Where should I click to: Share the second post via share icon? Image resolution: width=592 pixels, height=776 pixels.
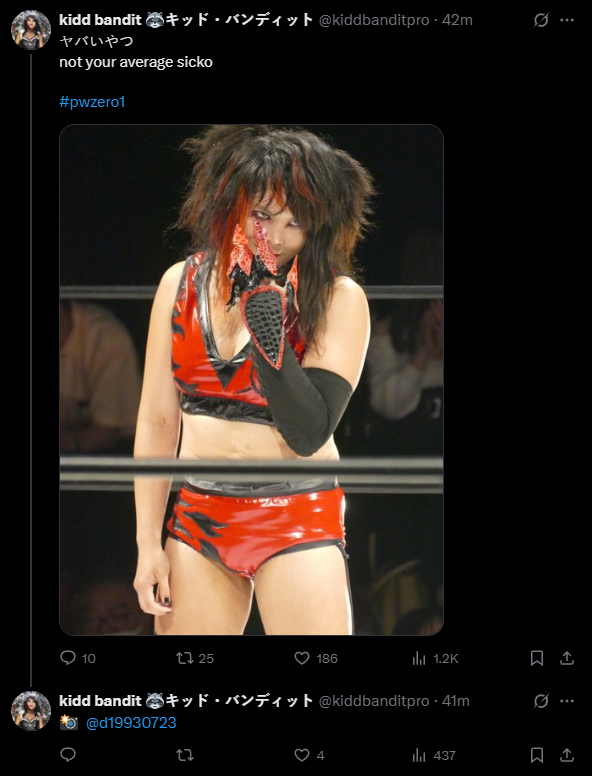[x=567, y=755]
